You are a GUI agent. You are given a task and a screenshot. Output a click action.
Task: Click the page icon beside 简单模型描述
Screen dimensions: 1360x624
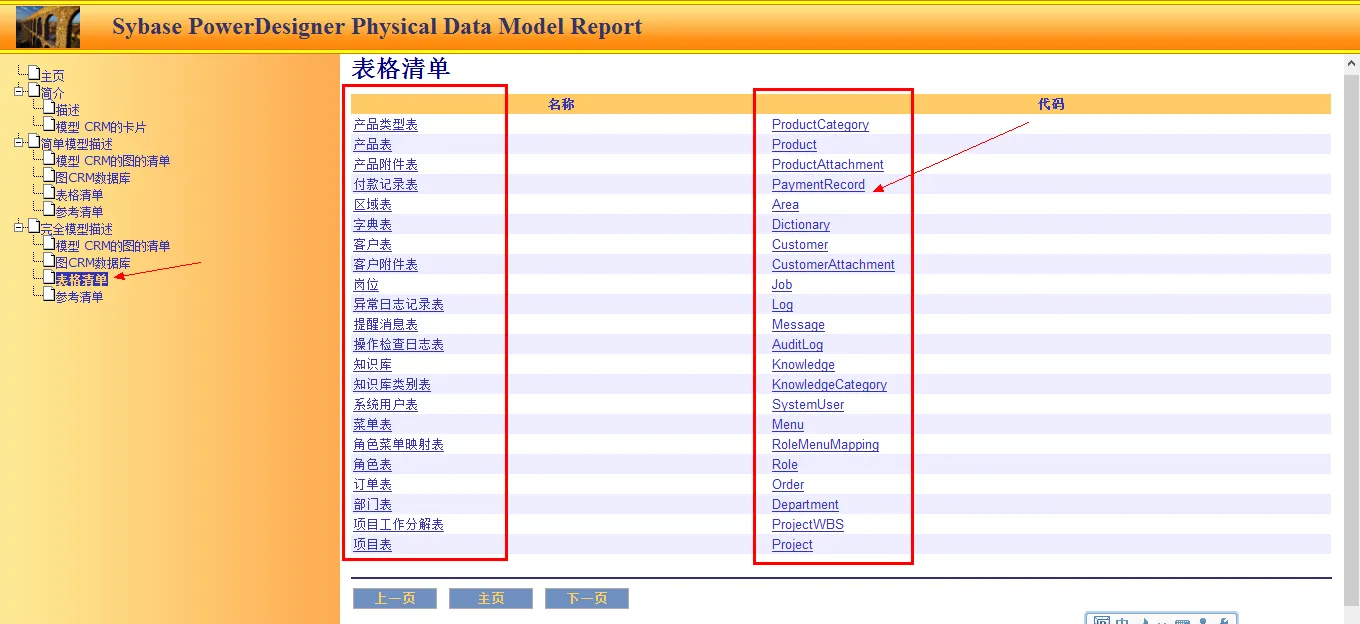(34, 142)
